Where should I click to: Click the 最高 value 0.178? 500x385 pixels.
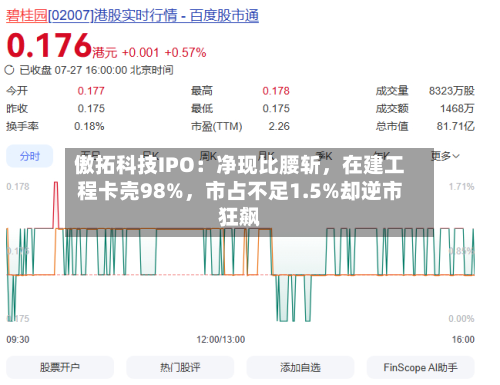(x=276, y=91)
